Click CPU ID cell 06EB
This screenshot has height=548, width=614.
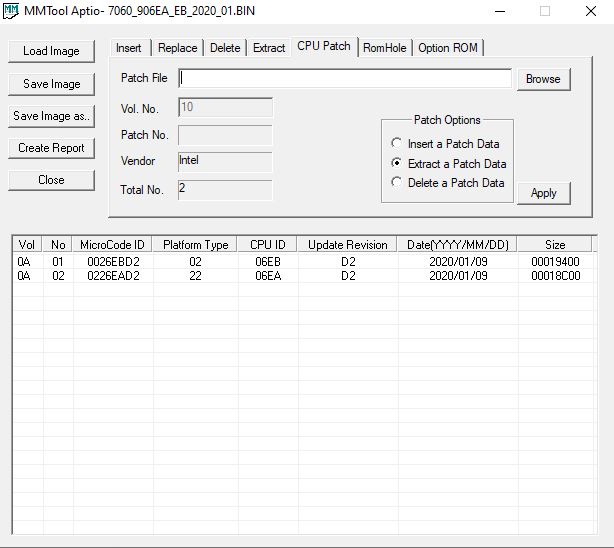[x=268, y=262]
